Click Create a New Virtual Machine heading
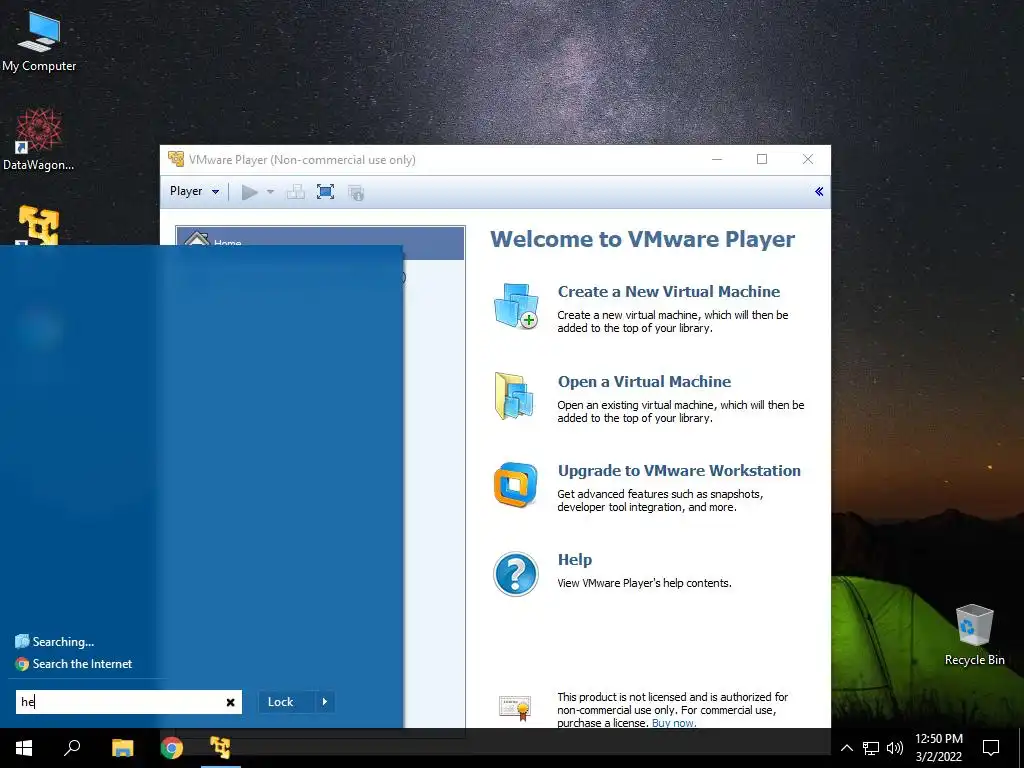The width and height of the screenshot is (1024, 768). pyautogui.click(x=669, y=291)
